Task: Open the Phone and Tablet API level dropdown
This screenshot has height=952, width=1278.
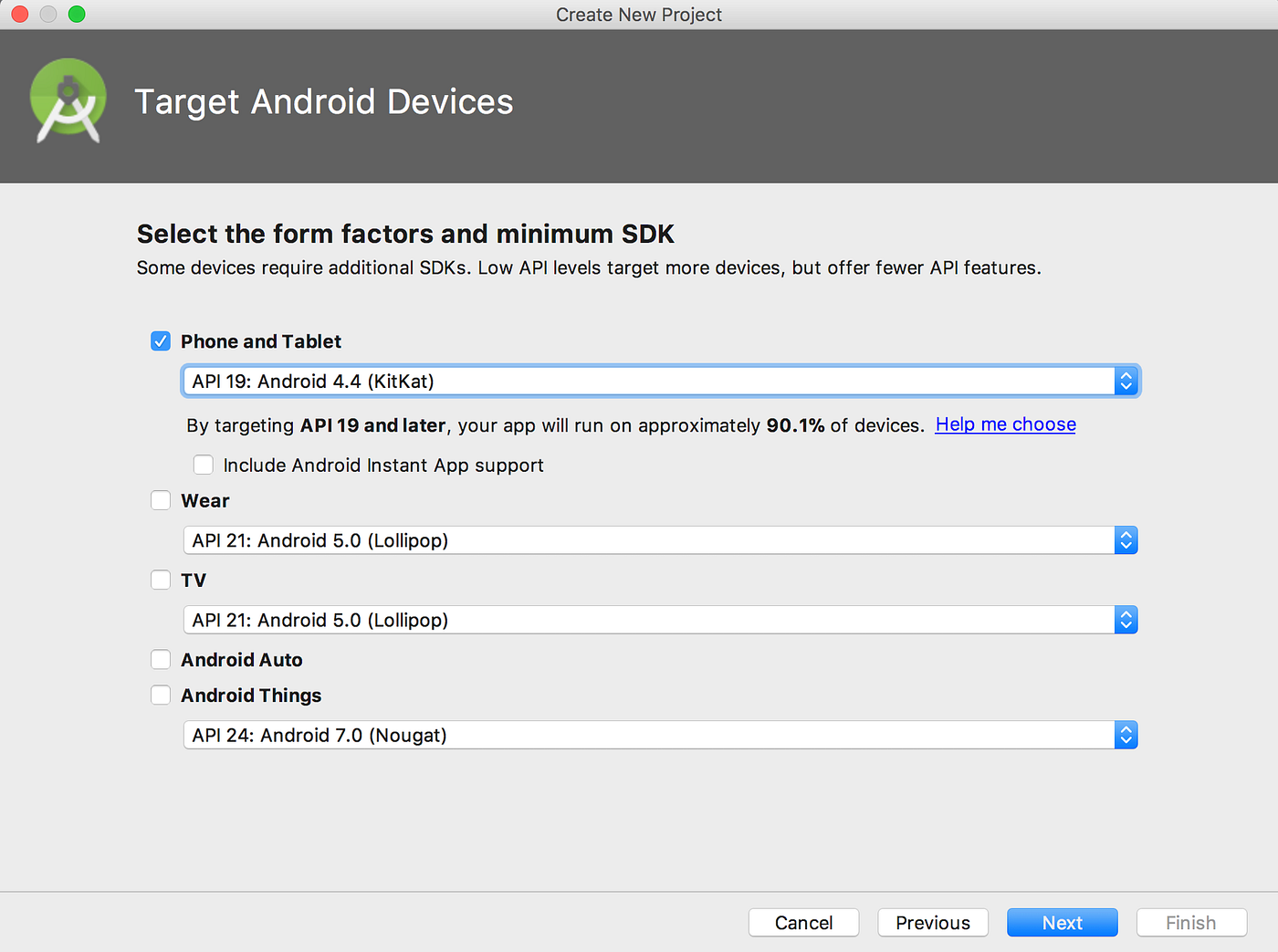Action: coord(639,381)
